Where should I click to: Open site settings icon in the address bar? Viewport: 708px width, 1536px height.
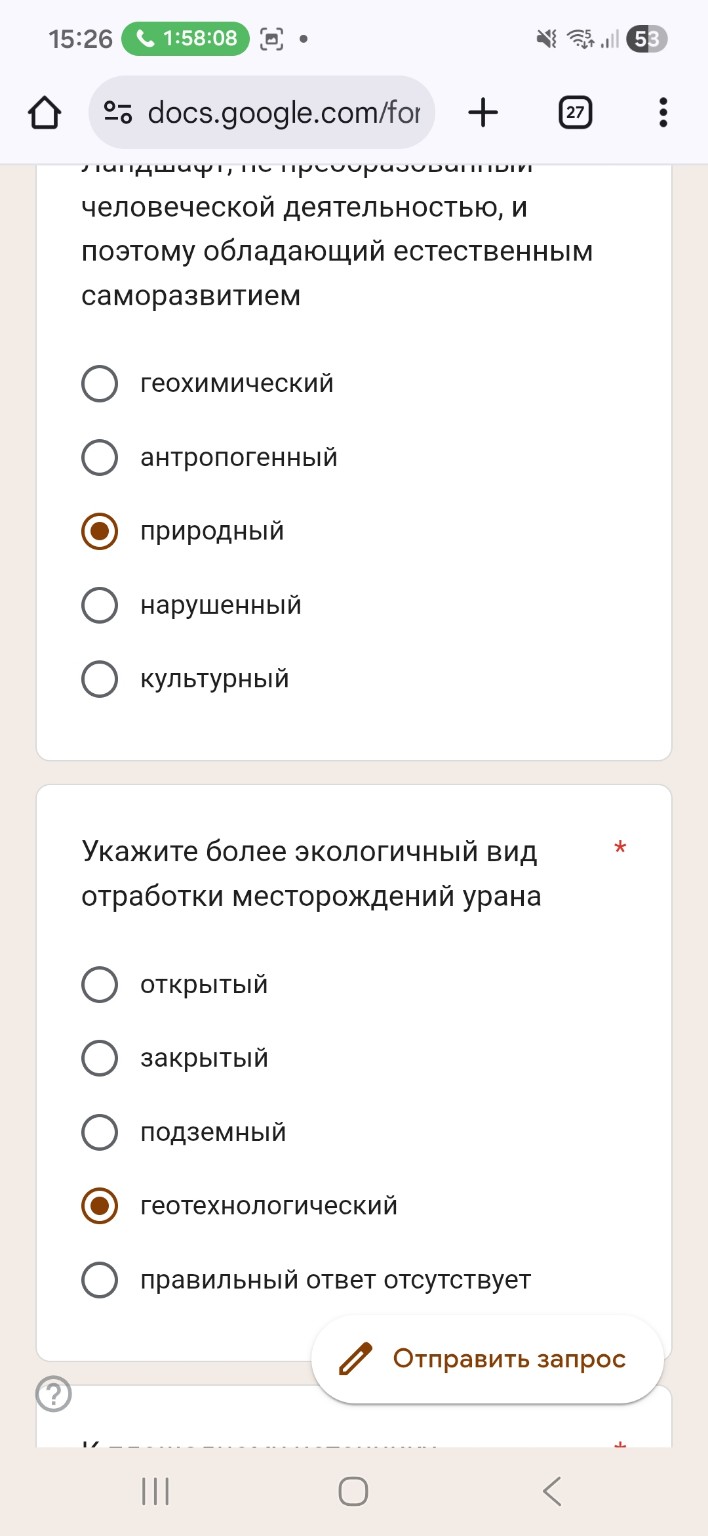[117, 112]
